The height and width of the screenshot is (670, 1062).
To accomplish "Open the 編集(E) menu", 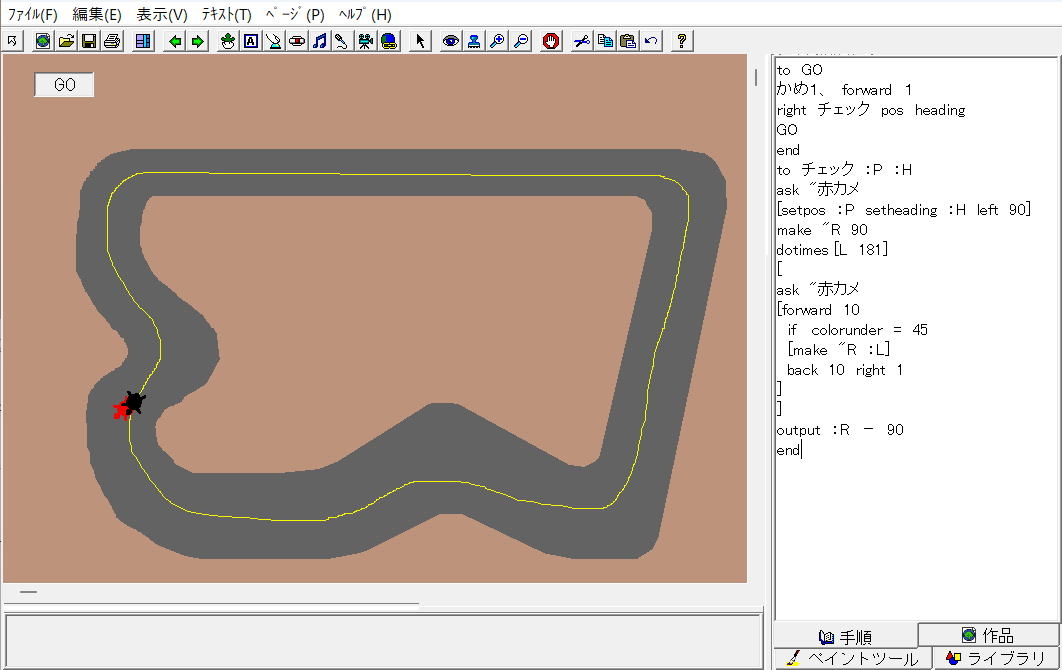I will pyautogui.click(x=97, y=14).
